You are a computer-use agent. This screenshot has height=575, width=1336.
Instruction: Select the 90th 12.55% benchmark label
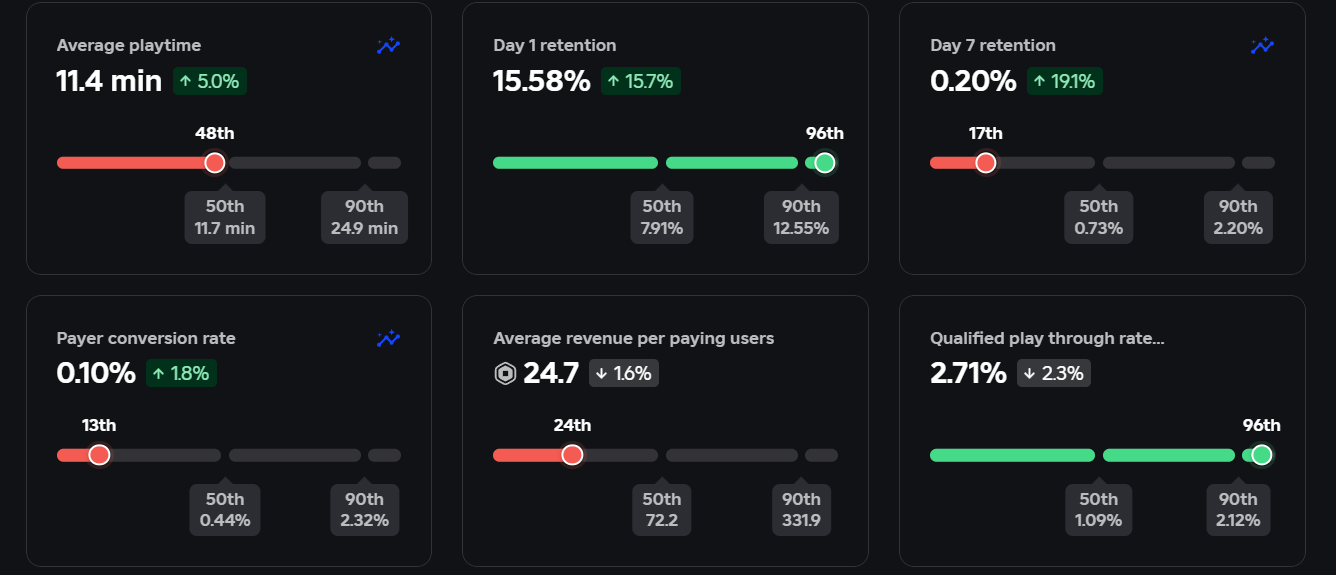click(801, 217)
